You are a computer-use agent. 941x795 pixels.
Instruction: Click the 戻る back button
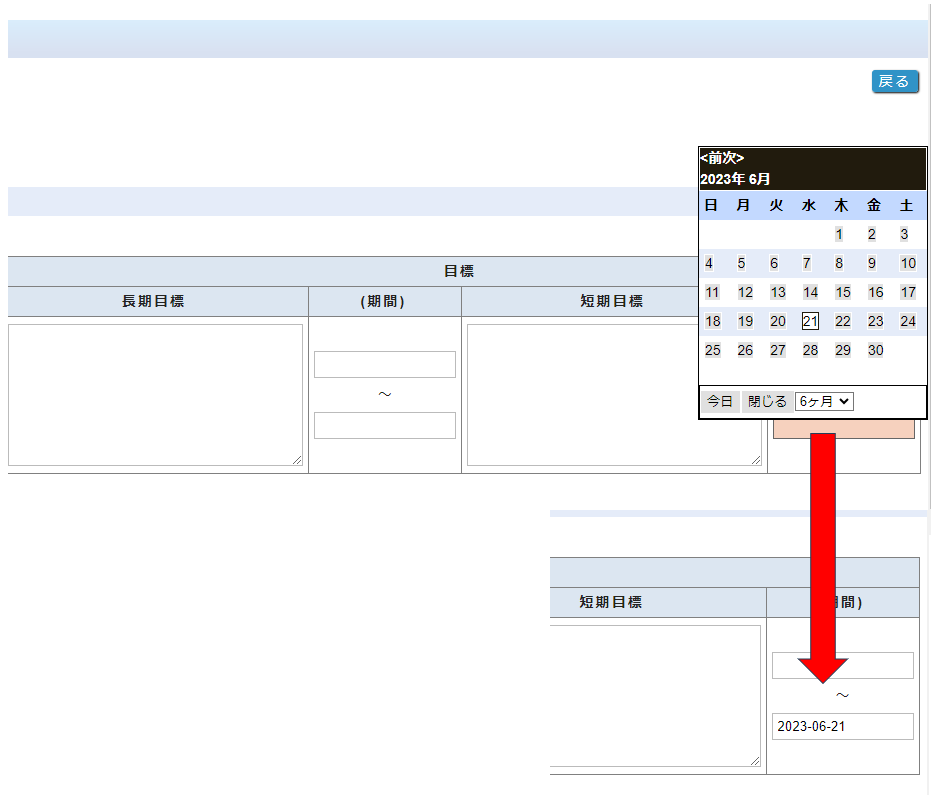tap(894, 81)
